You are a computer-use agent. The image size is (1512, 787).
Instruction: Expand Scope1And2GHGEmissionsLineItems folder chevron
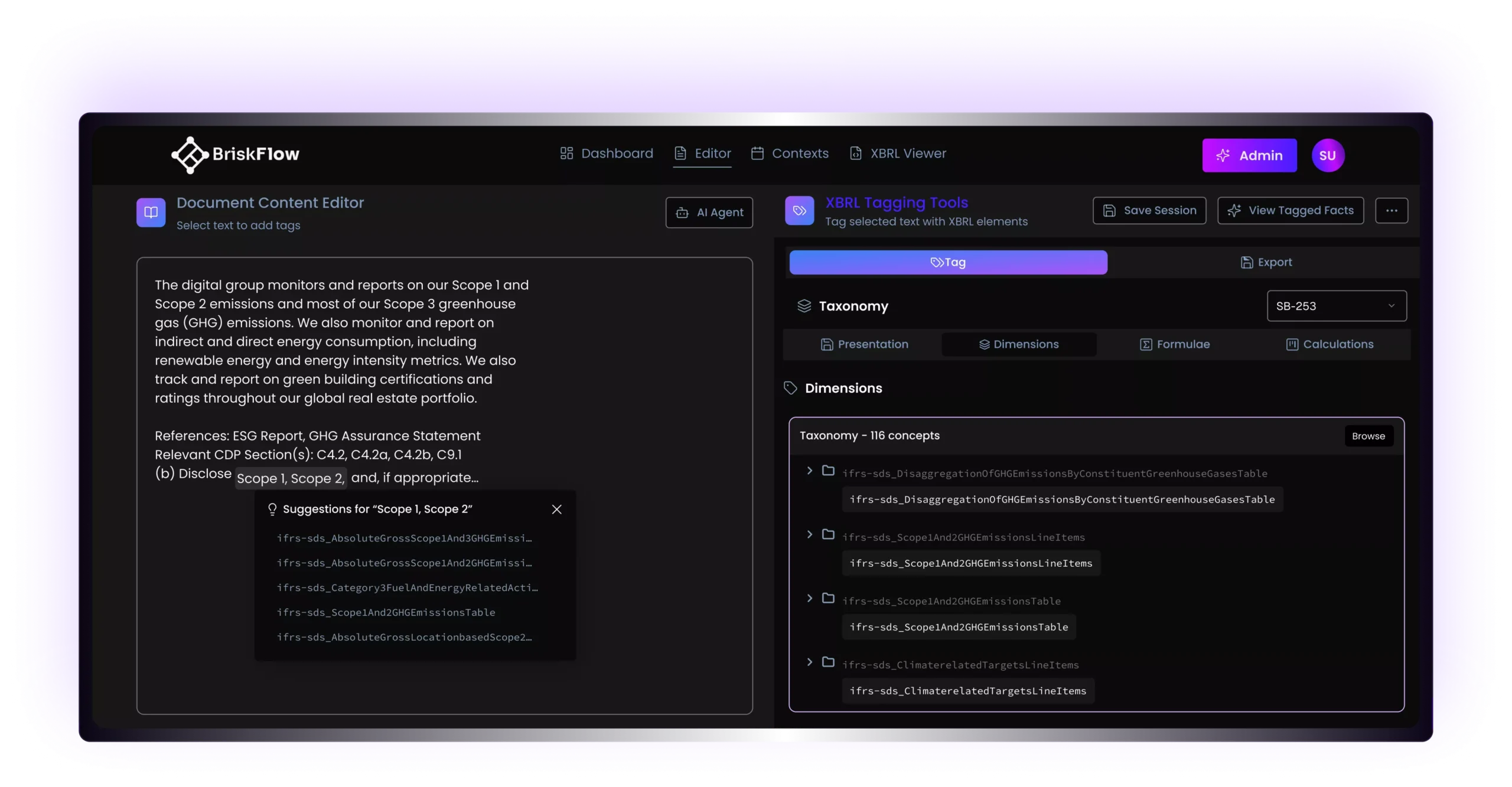coord(809,534)
